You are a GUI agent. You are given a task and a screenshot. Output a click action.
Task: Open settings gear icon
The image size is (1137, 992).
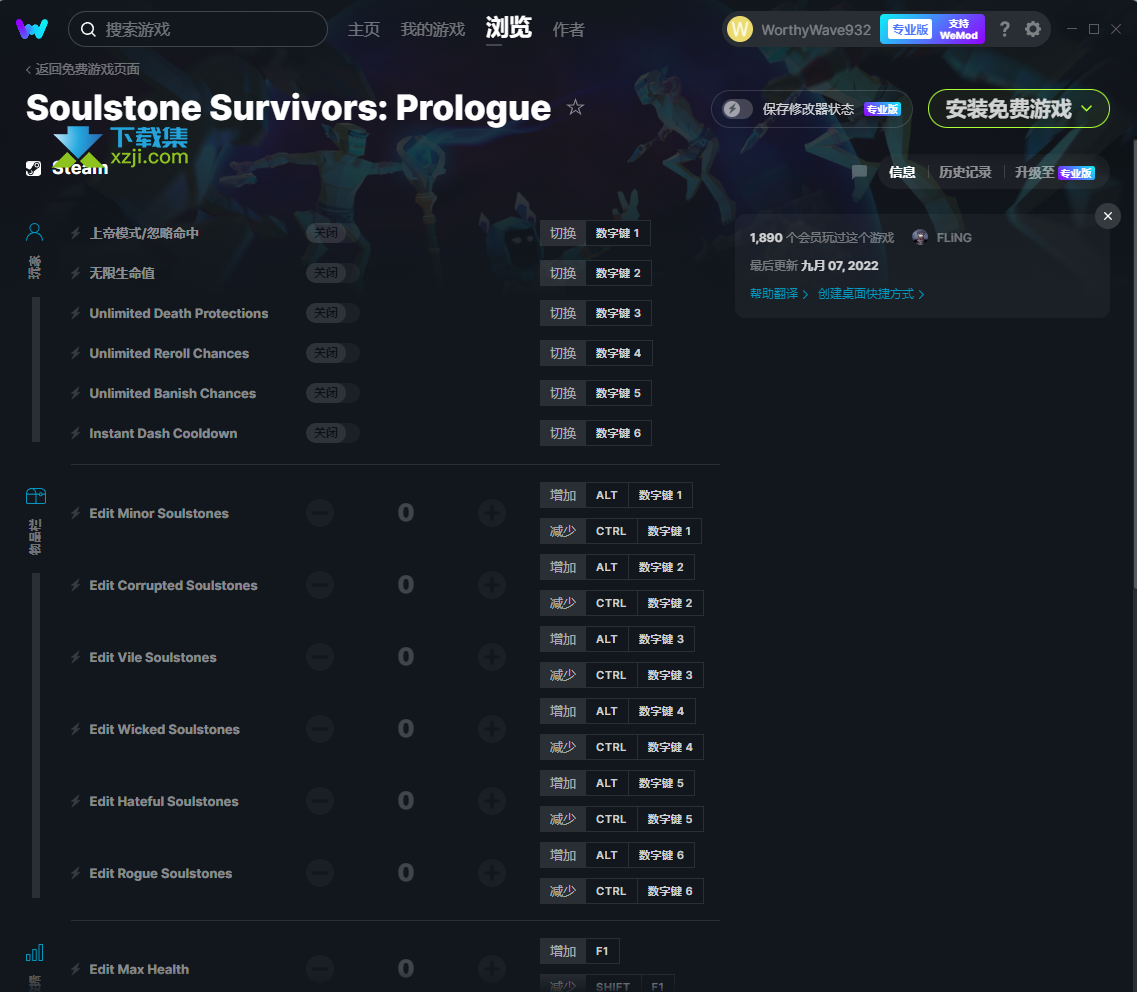(1033, 29)
